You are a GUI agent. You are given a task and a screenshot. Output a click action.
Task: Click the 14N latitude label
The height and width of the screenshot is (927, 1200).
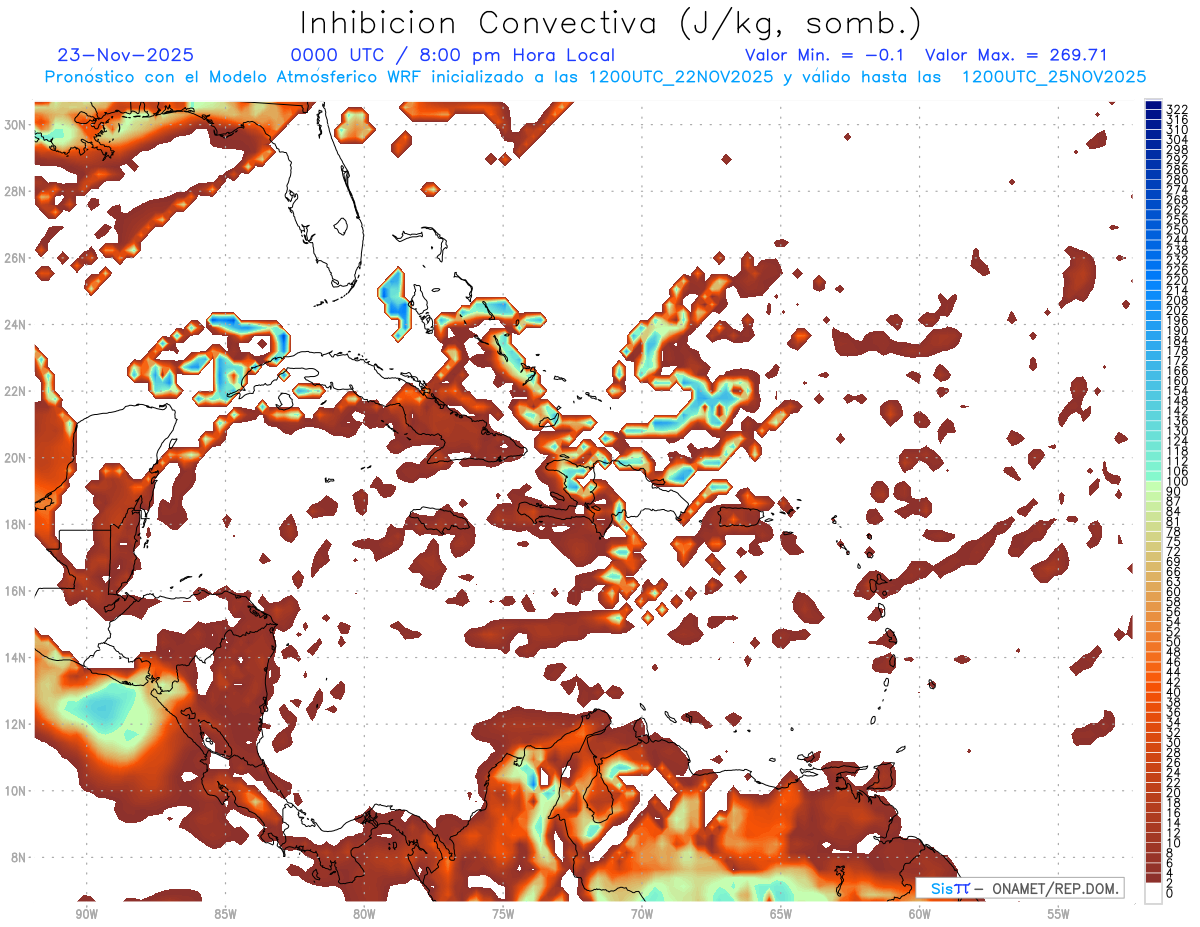pyautogui.click(x=16, y=658)
